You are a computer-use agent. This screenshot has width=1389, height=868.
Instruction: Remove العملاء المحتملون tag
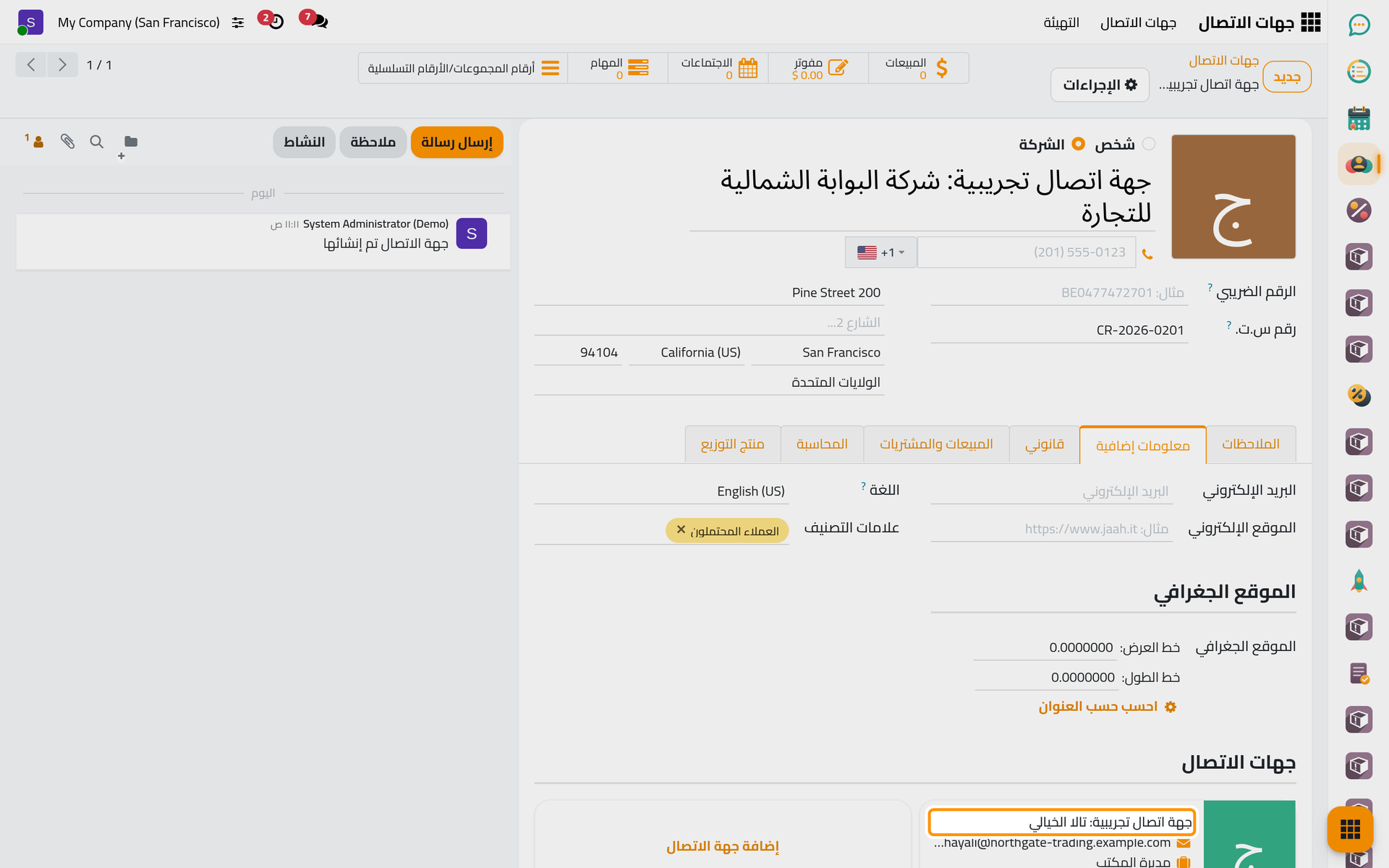tap(681, 529)
